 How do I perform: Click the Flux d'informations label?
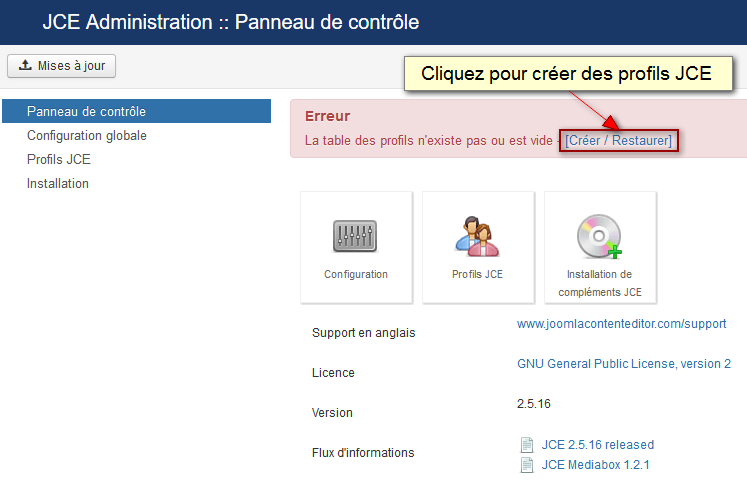(363, 453)
